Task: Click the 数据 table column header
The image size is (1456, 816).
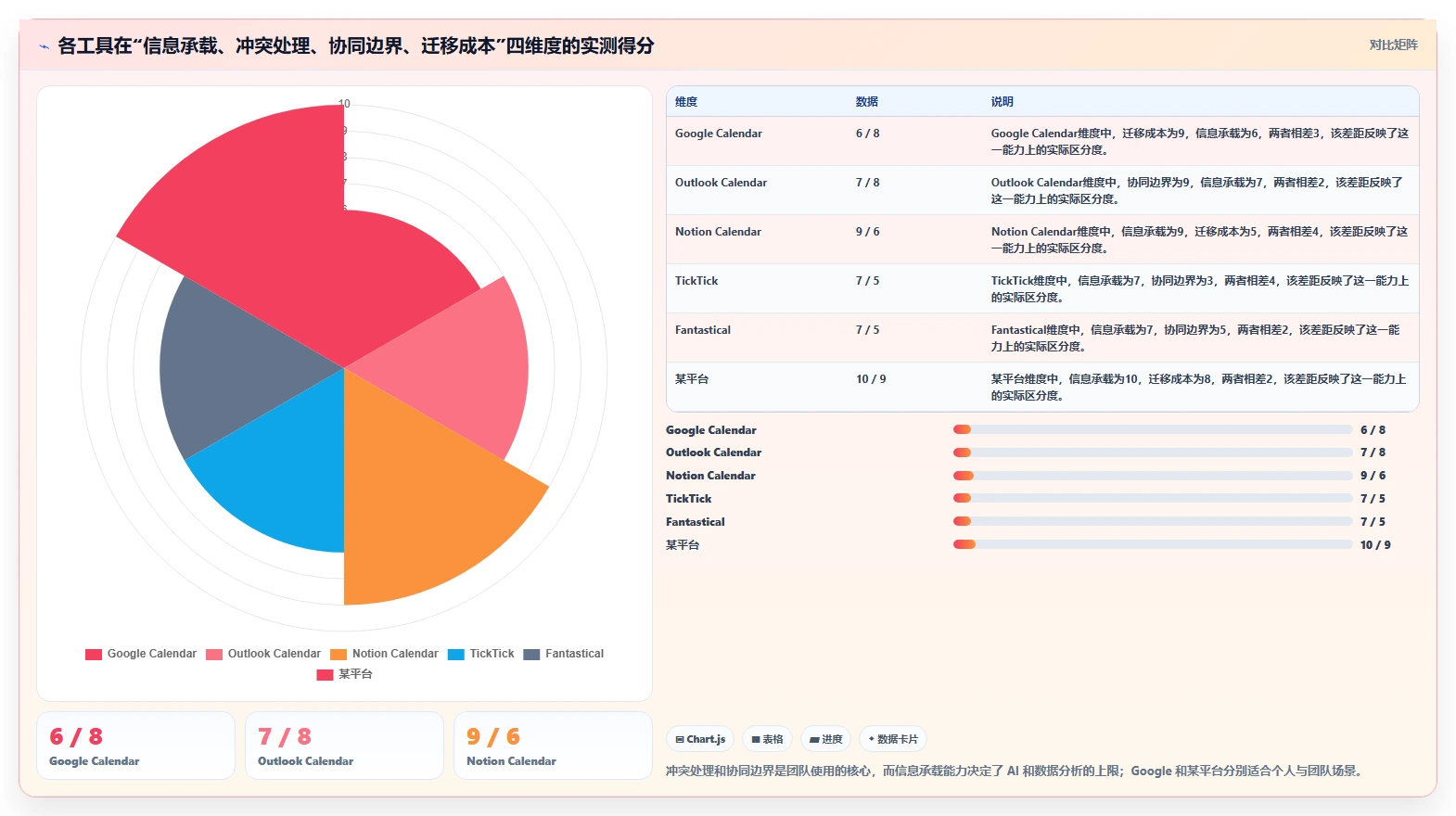Action: click(x=867, y=102)
